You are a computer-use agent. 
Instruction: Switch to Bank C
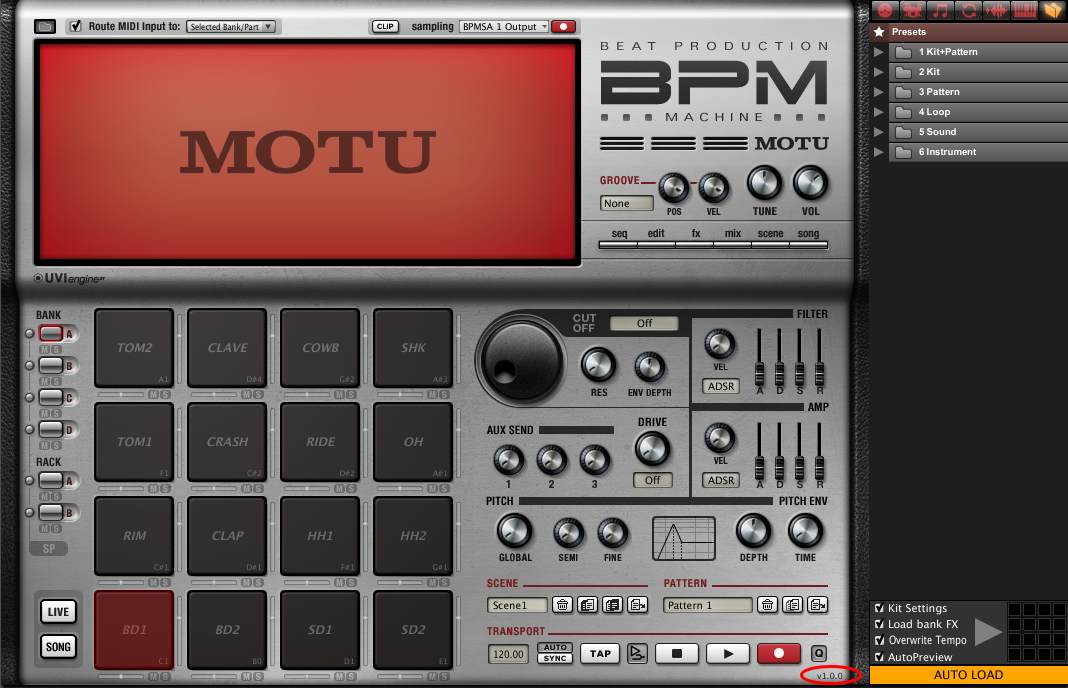coord(51,397)
